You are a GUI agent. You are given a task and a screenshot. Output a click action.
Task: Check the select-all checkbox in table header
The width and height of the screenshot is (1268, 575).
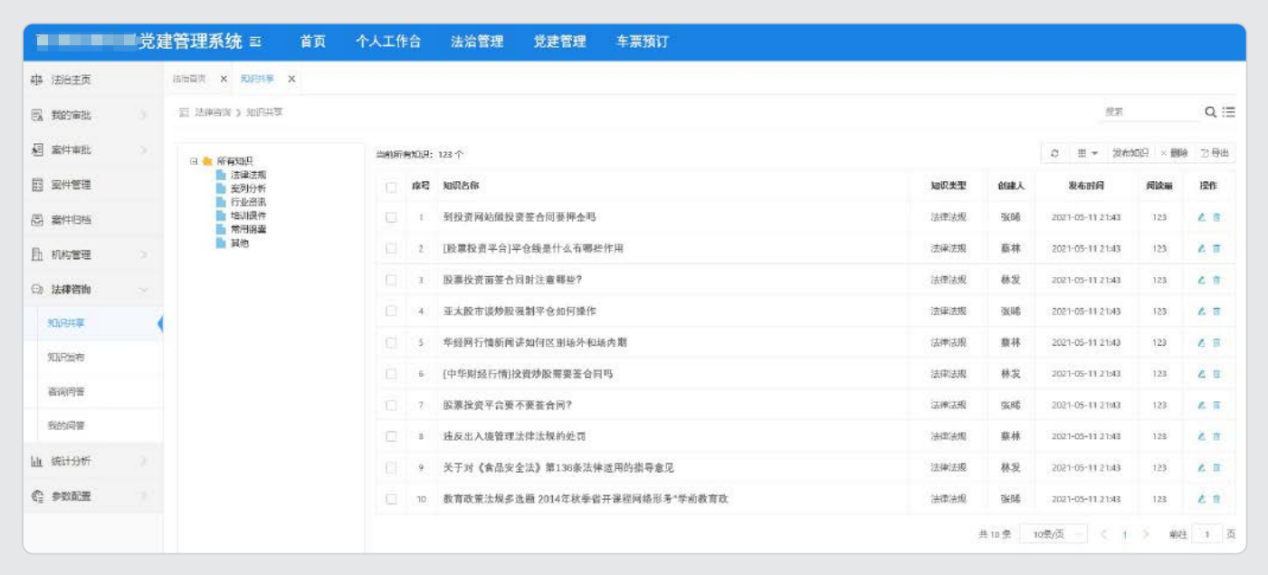tap(391, 186)
